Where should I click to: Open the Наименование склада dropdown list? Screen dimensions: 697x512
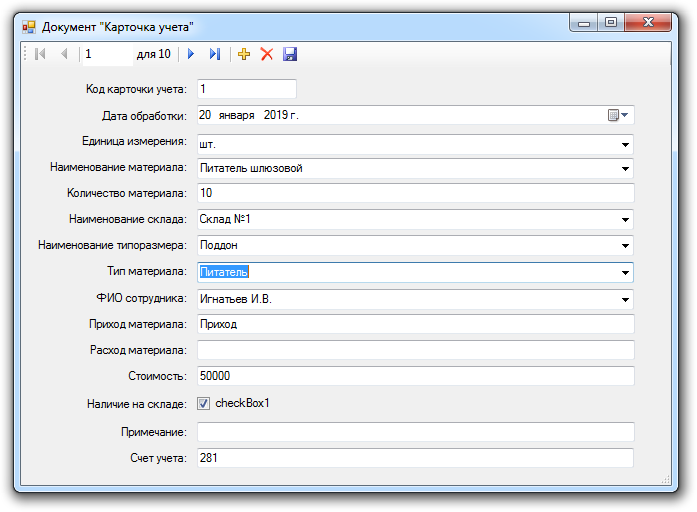tap(625, 219)
